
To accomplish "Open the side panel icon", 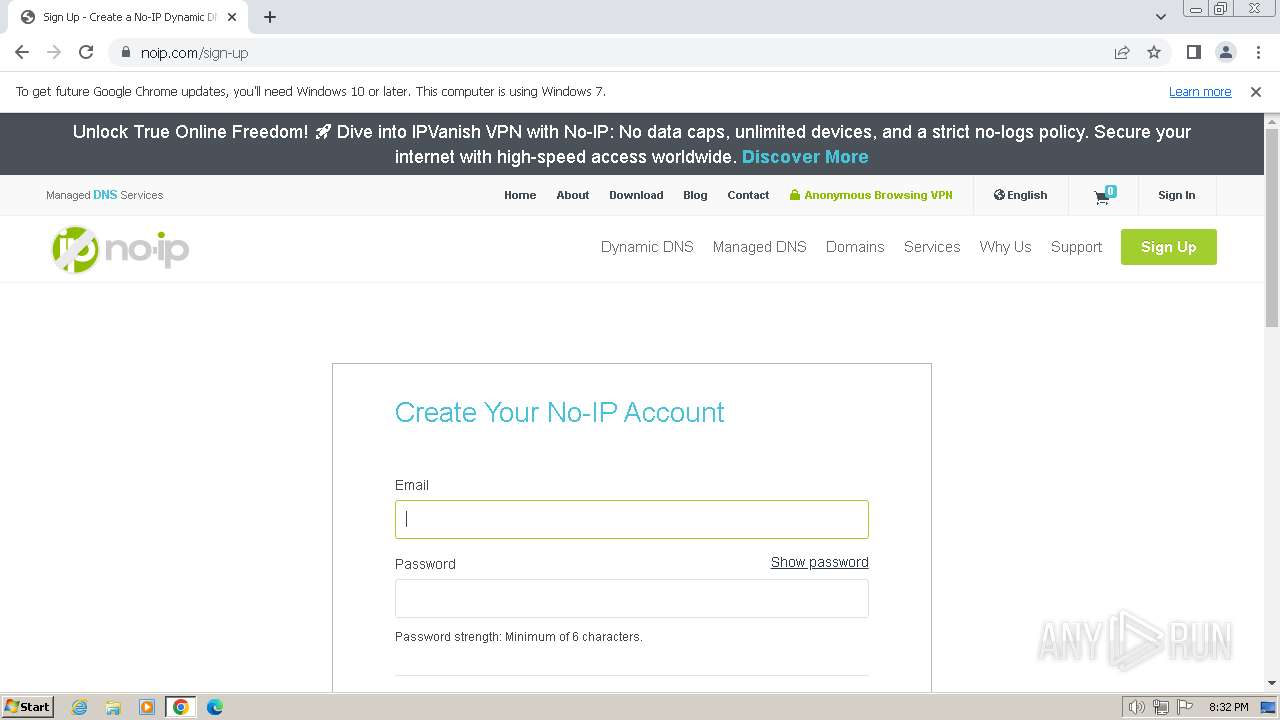I will pos(1194,52).
